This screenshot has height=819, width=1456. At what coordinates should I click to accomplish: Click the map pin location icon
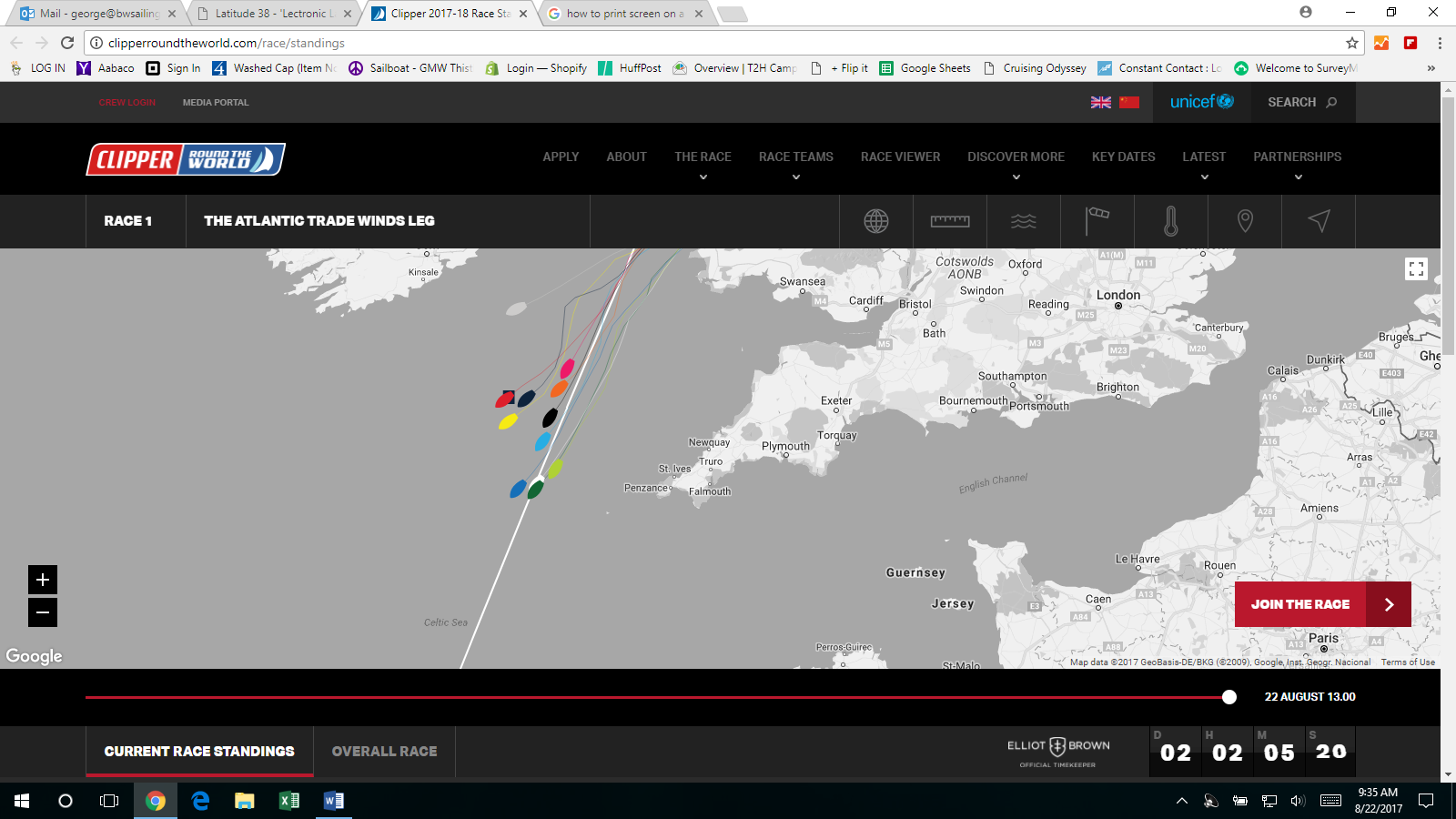point(1245,221)
